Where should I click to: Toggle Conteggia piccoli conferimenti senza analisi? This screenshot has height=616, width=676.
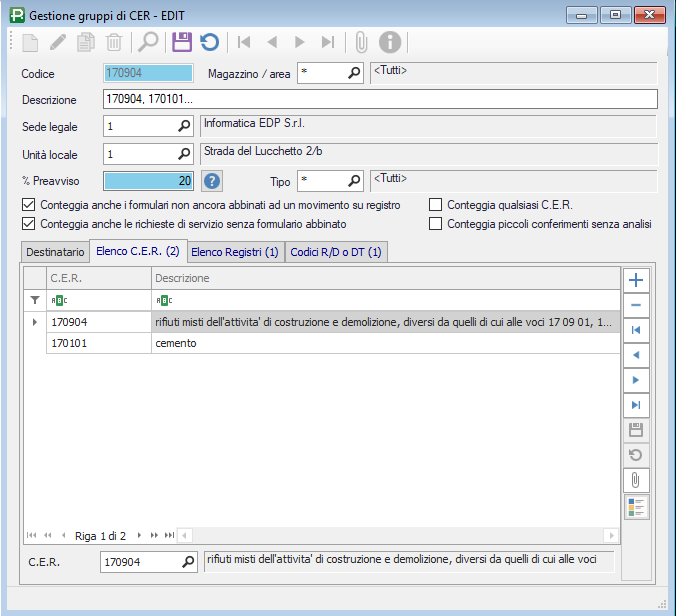(435, 224)
